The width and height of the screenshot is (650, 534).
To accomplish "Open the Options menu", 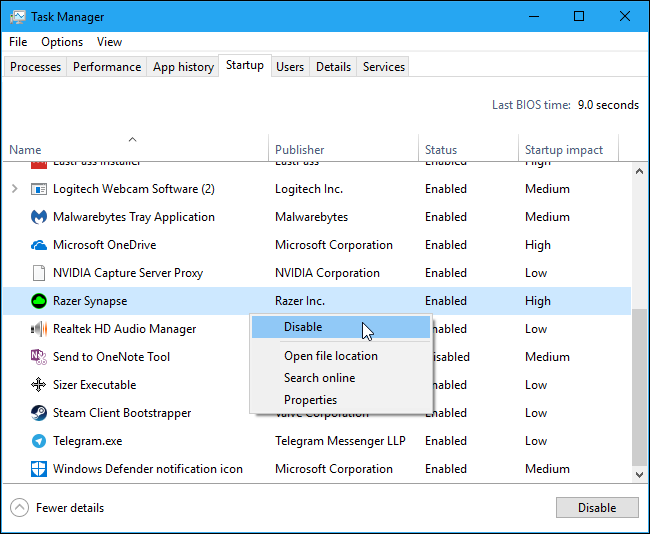I will [62, 42].
